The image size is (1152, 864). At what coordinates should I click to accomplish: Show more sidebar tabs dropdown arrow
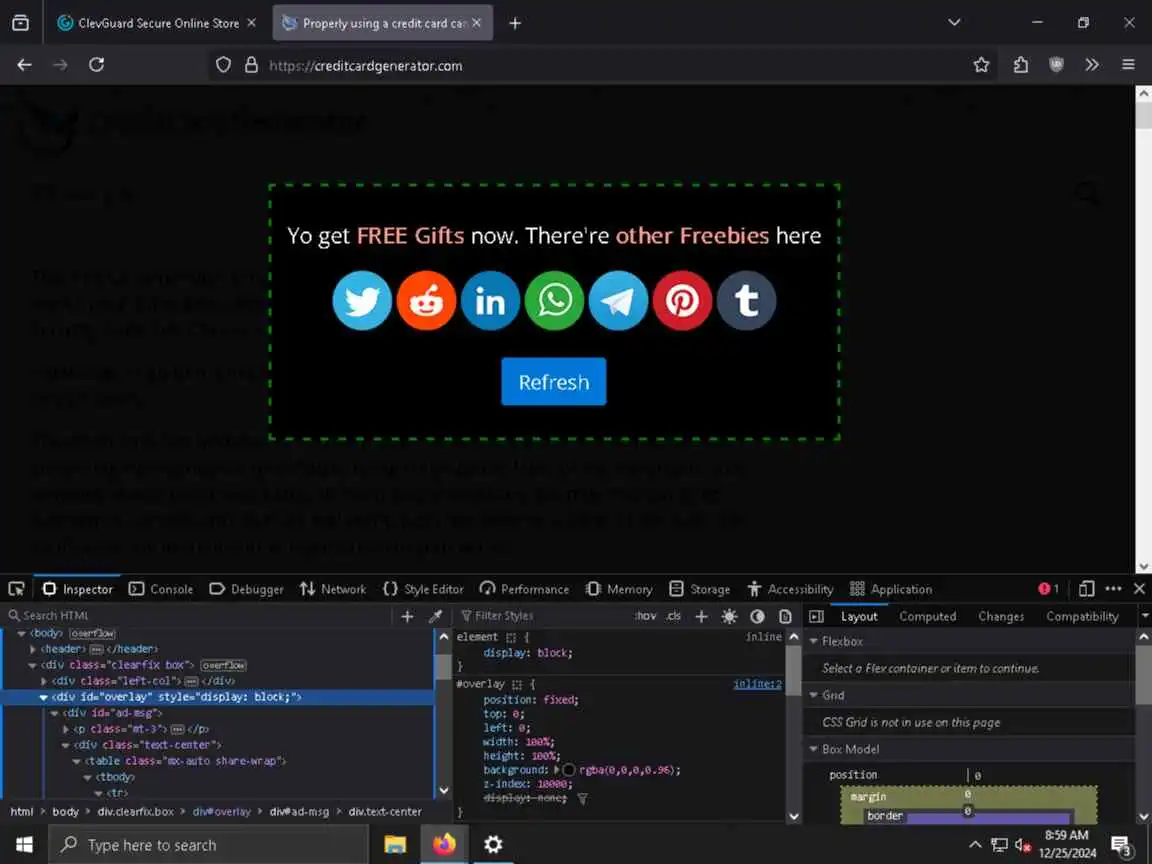[x=1144, y=616]
